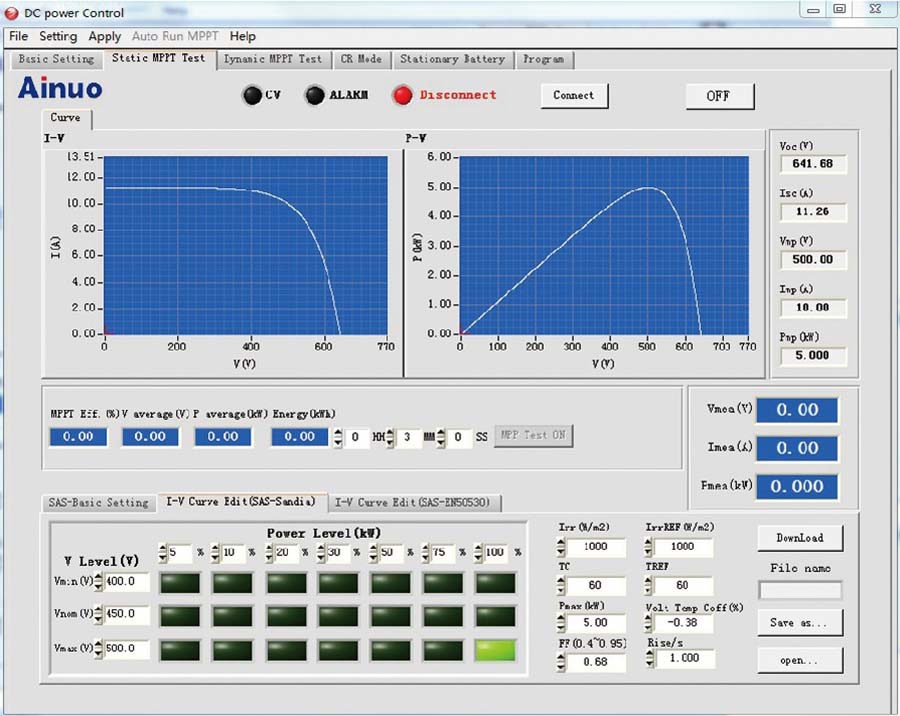Viewport: 900px width, 716px height.
Task: Click the DC power Control title bar icon
Action: coord(10,12)
